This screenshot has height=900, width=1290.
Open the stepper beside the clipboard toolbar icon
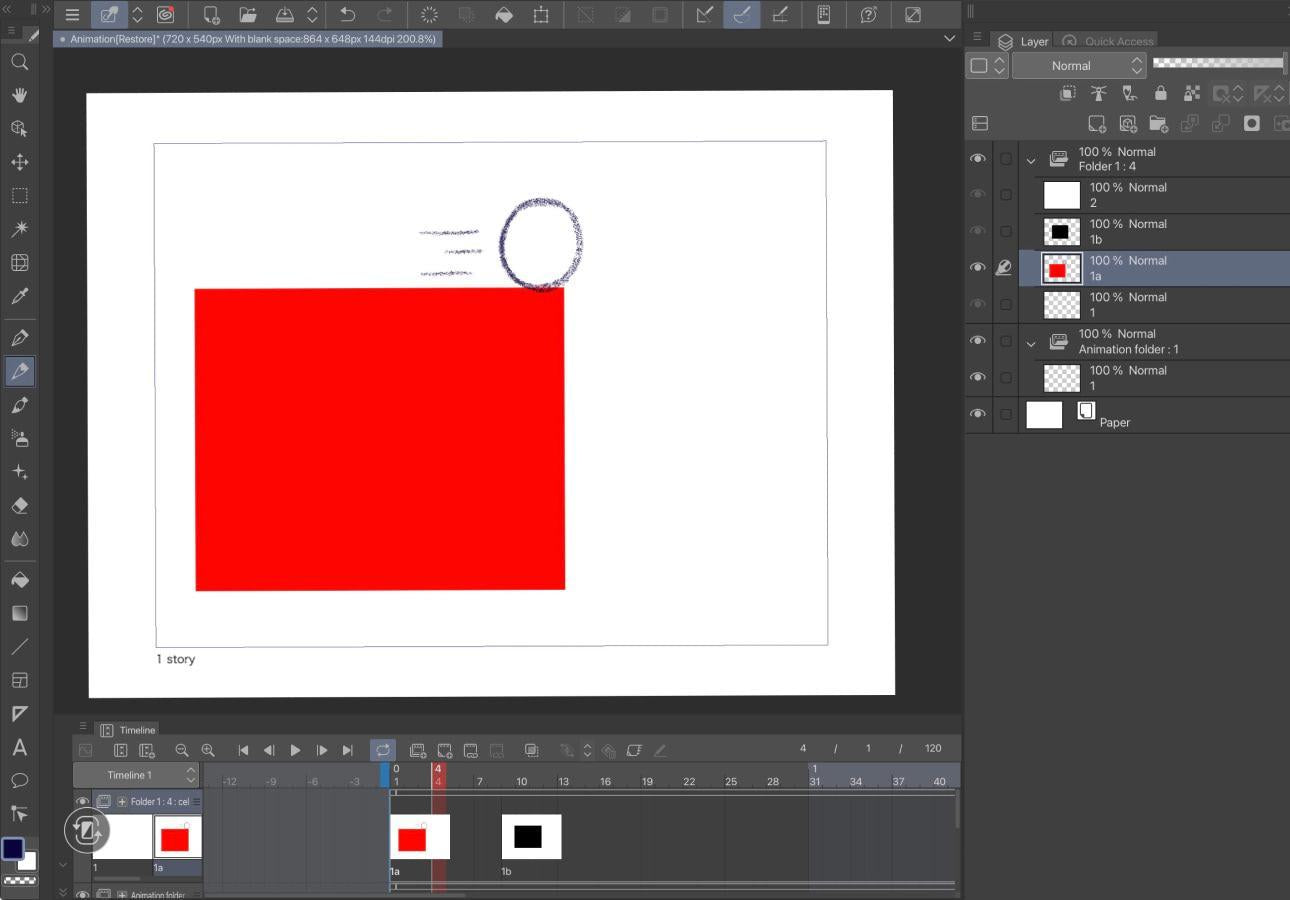[137, 15]
